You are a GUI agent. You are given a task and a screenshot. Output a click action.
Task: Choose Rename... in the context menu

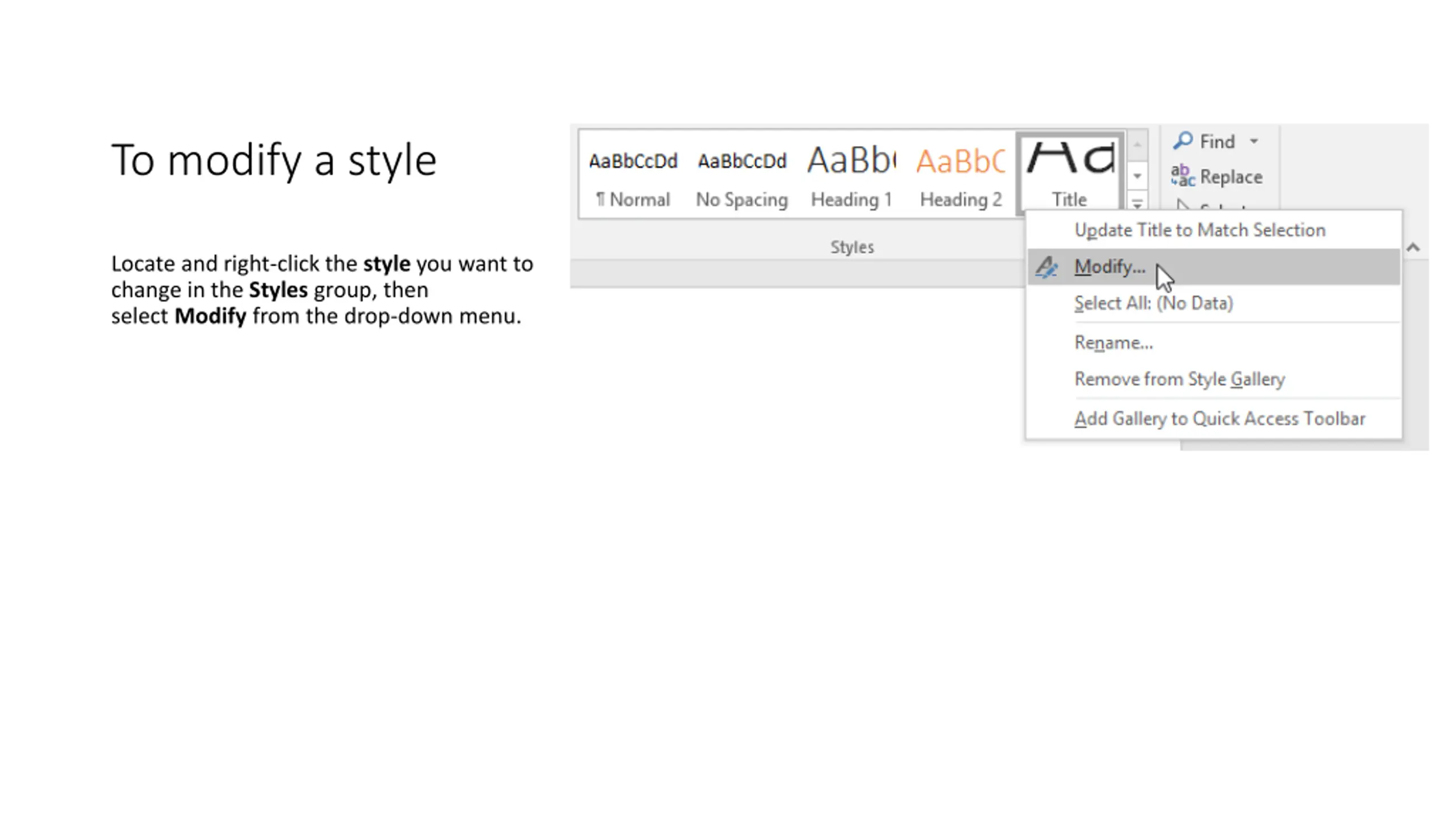(1113, 343)
